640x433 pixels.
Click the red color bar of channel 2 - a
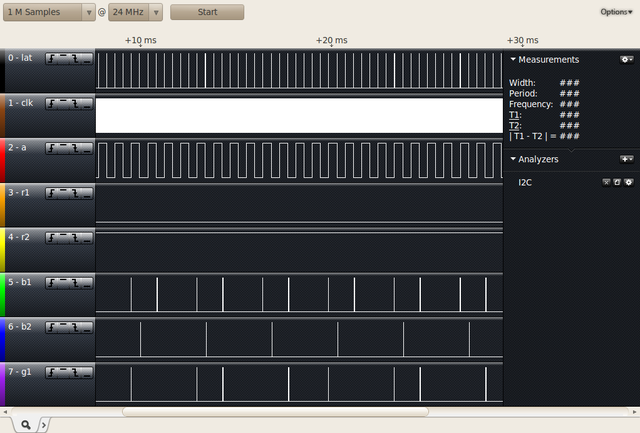tap(2, 160)
